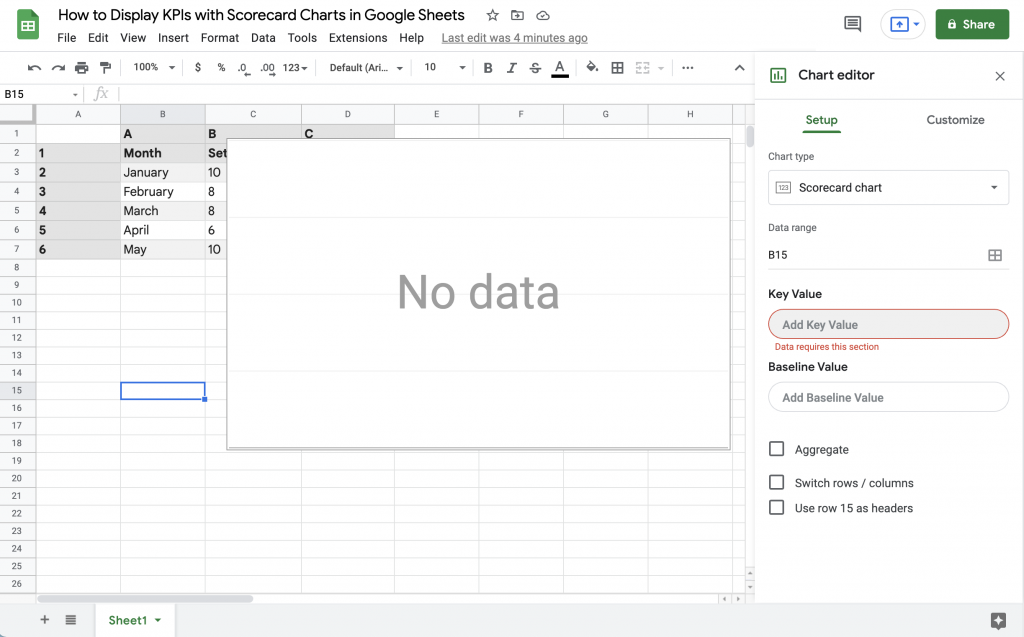Apply strikethrough formatting
The width and height of the screenshot is (1024, 637).
tap(535, 67)
